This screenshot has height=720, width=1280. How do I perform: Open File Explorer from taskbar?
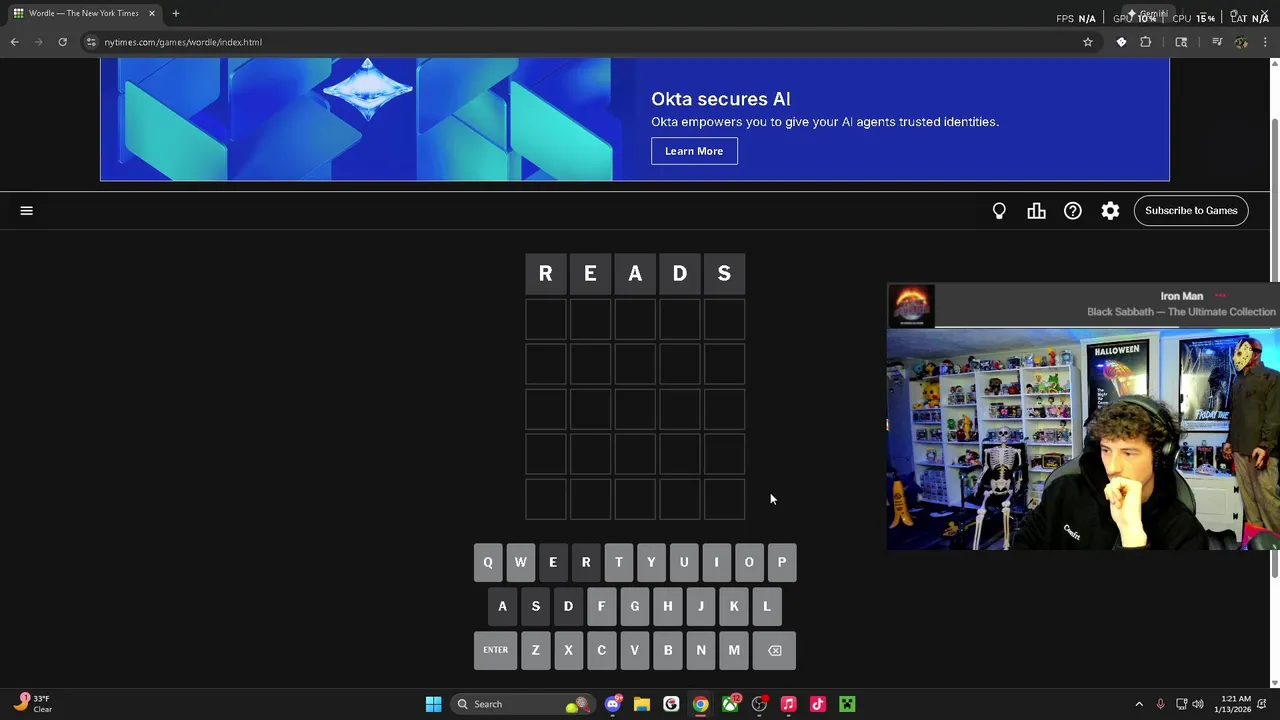pyautogui.click(x=642, y=704)
